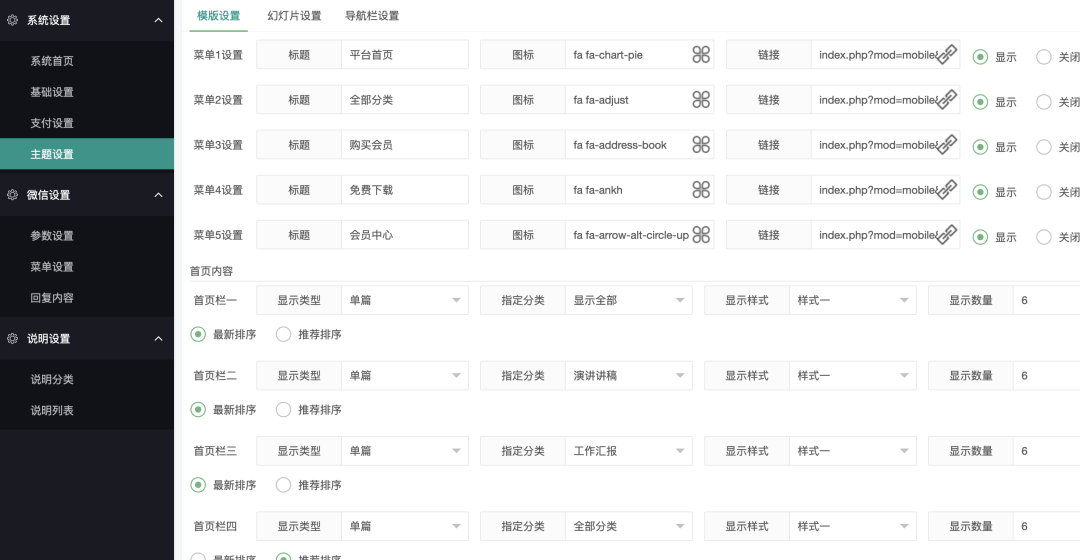Open icon picker for 菜单1 fa-chart-pie
The image size is (1080, 560).
click(701, 54)
